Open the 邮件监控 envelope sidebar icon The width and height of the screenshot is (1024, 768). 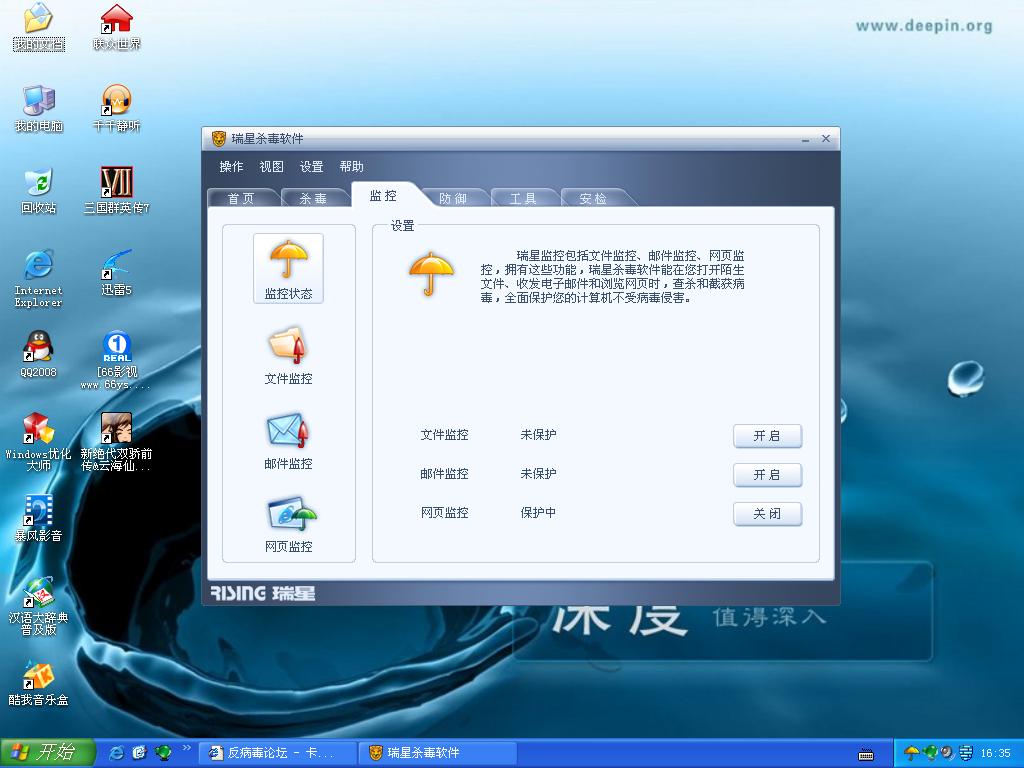(x=288, y=440)
